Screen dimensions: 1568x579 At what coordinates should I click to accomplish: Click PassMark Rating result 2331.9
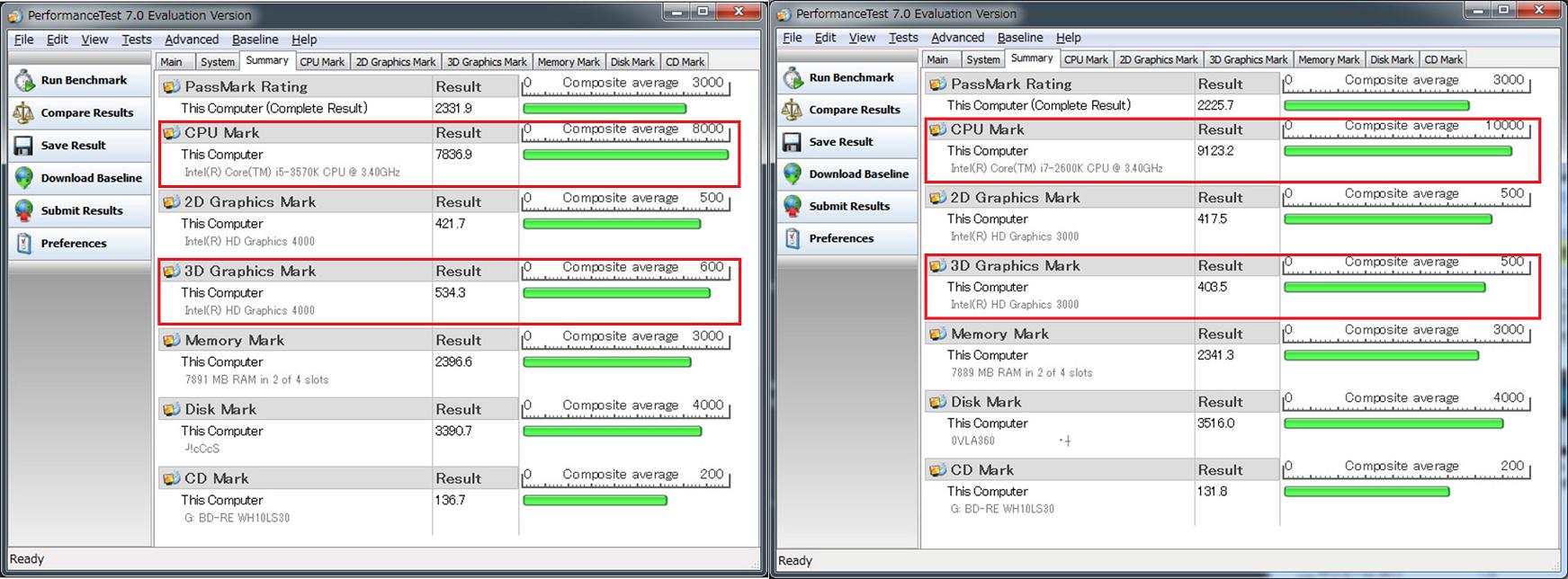[453, 109]
